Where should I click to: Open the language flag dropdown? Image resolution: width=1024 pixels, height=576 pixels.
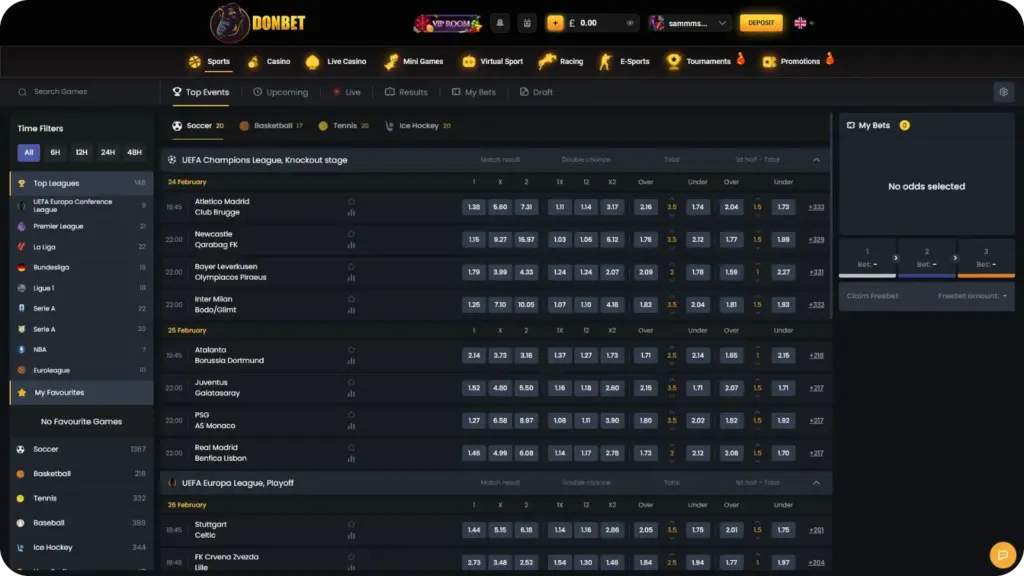tap(804, 23)
